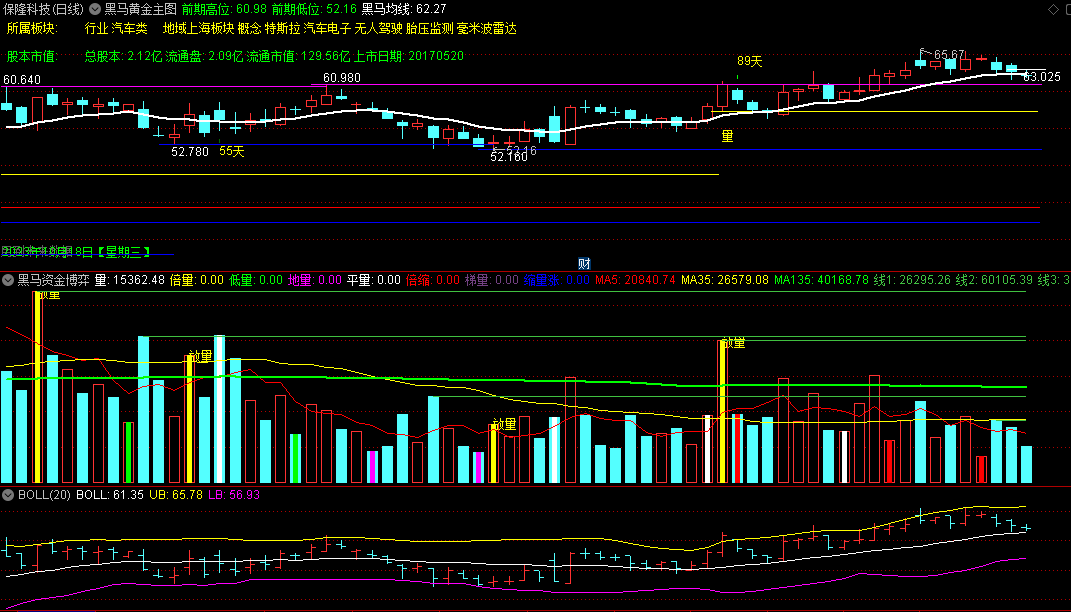Image resolution: width=1071 pixels, height=612 pixels.
Task: Select the 保隆科技(日线) stock title
Action: click(x=44, y=9)
